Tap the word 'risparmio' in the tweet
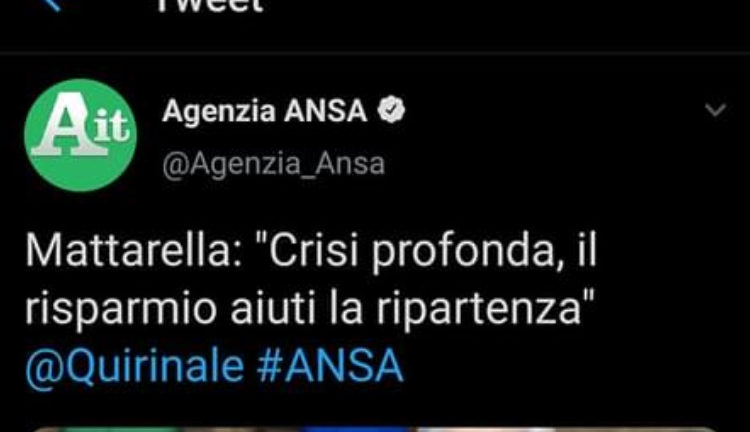 121,310
